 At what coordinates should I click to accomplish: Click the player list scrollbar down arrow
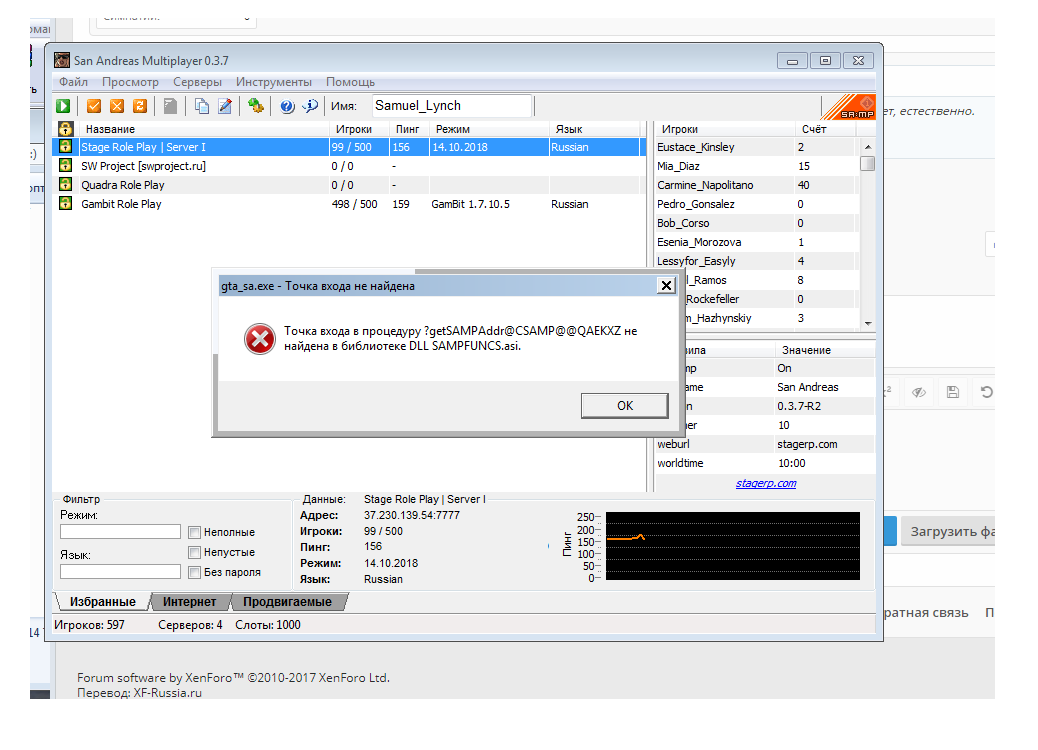(x=868, y=324)
